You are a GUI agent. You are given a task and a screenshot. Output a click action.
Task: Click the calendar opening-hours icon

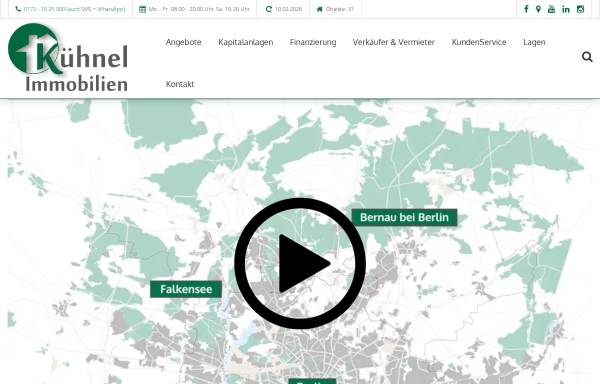pyautogui.click(x=142, y=9)
